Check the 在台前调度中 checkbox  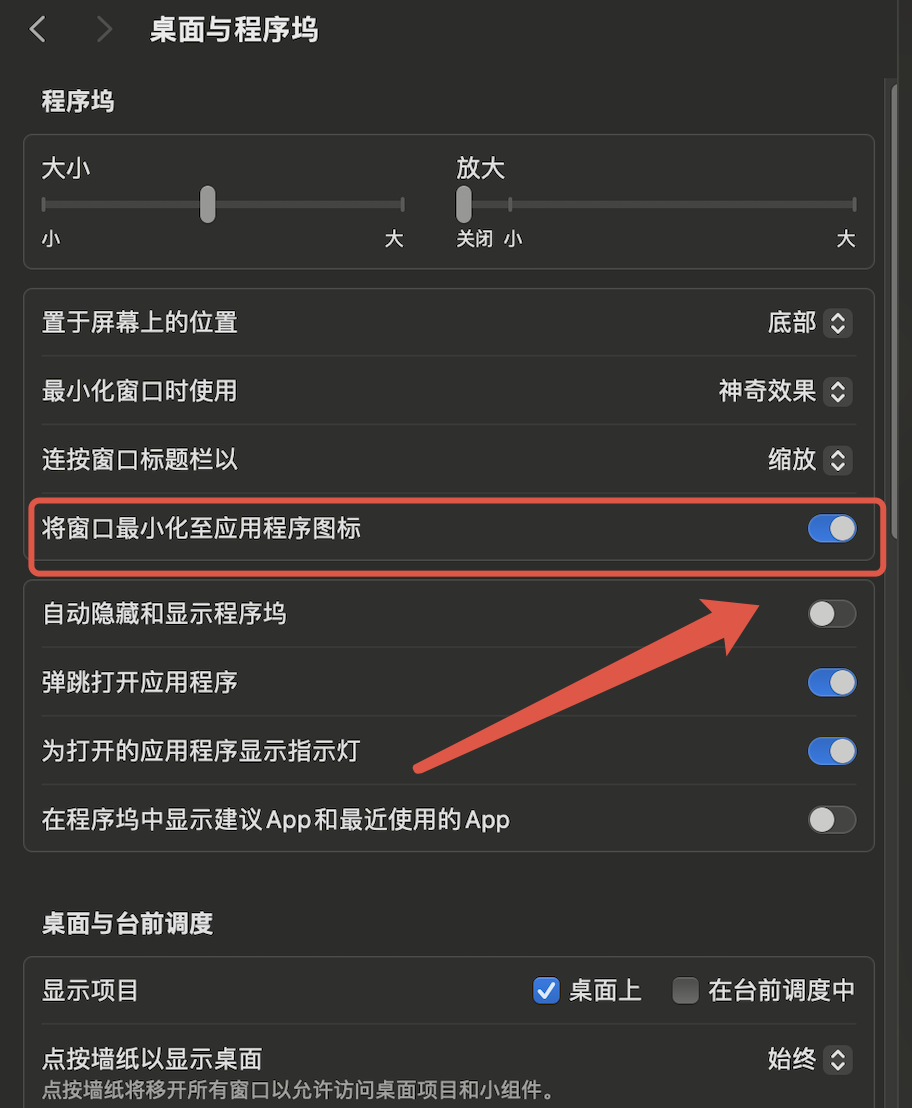(x=685, y=991)
